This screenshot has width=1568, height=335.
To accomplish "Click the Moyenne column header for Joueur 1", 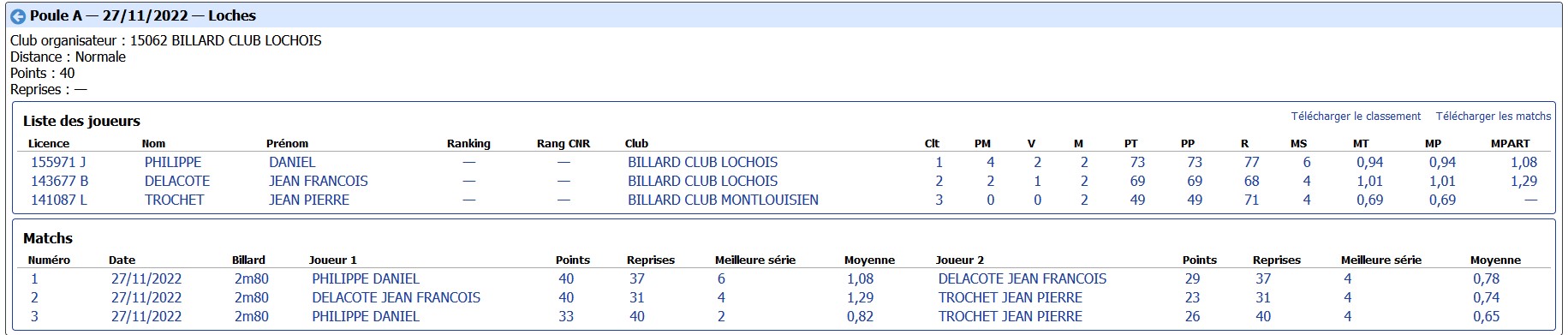I will (869, 260).
